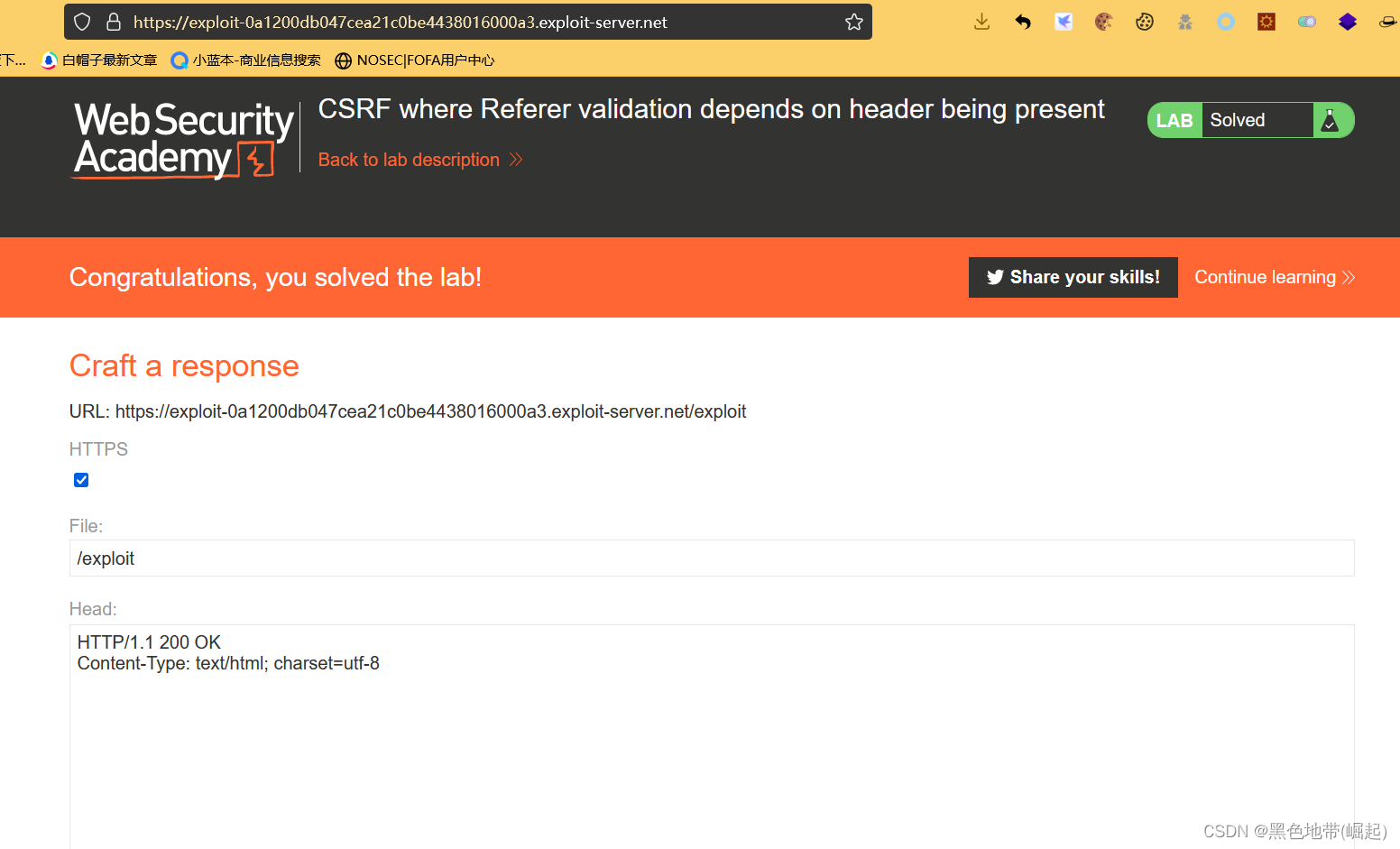This screenshot has height=849, width=1400.
Task: Click the green toggle switch extension icon
Action: point(1307,22)
